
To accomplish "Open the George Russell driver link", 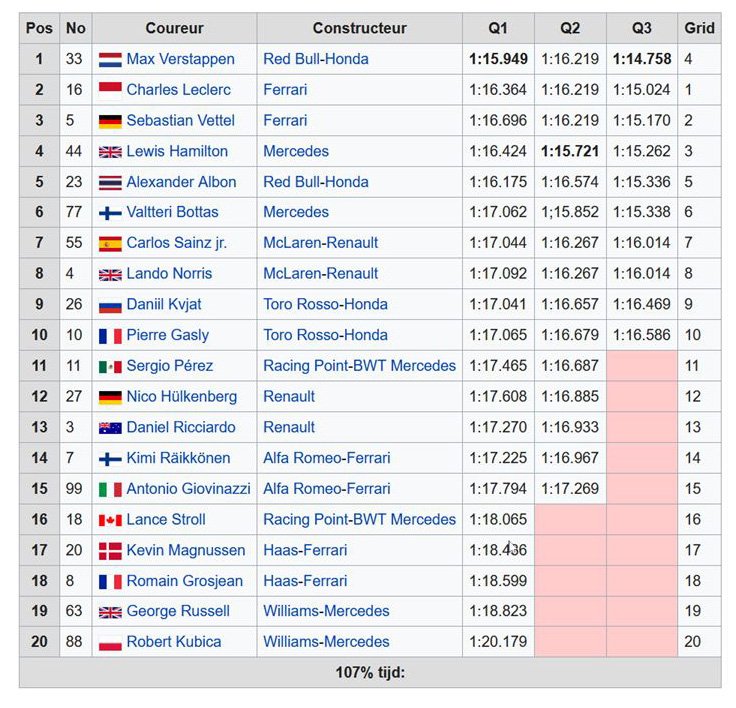I will point(178,611).
